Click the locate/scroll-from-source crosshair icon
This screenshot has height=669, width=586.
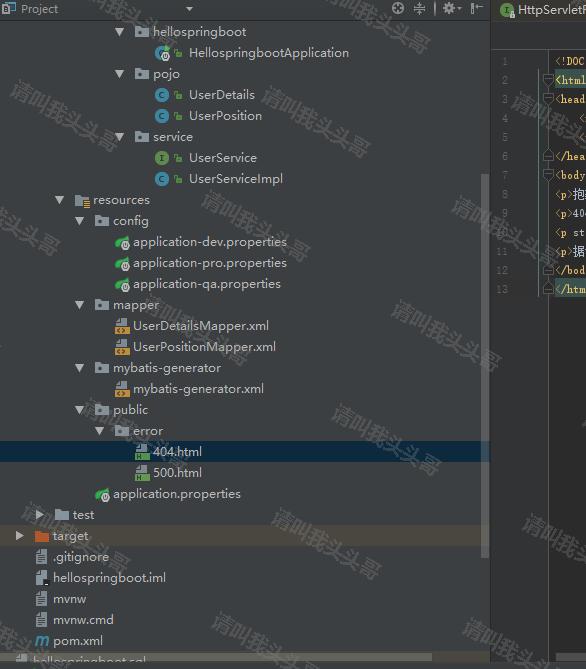[x=398, y=9]
